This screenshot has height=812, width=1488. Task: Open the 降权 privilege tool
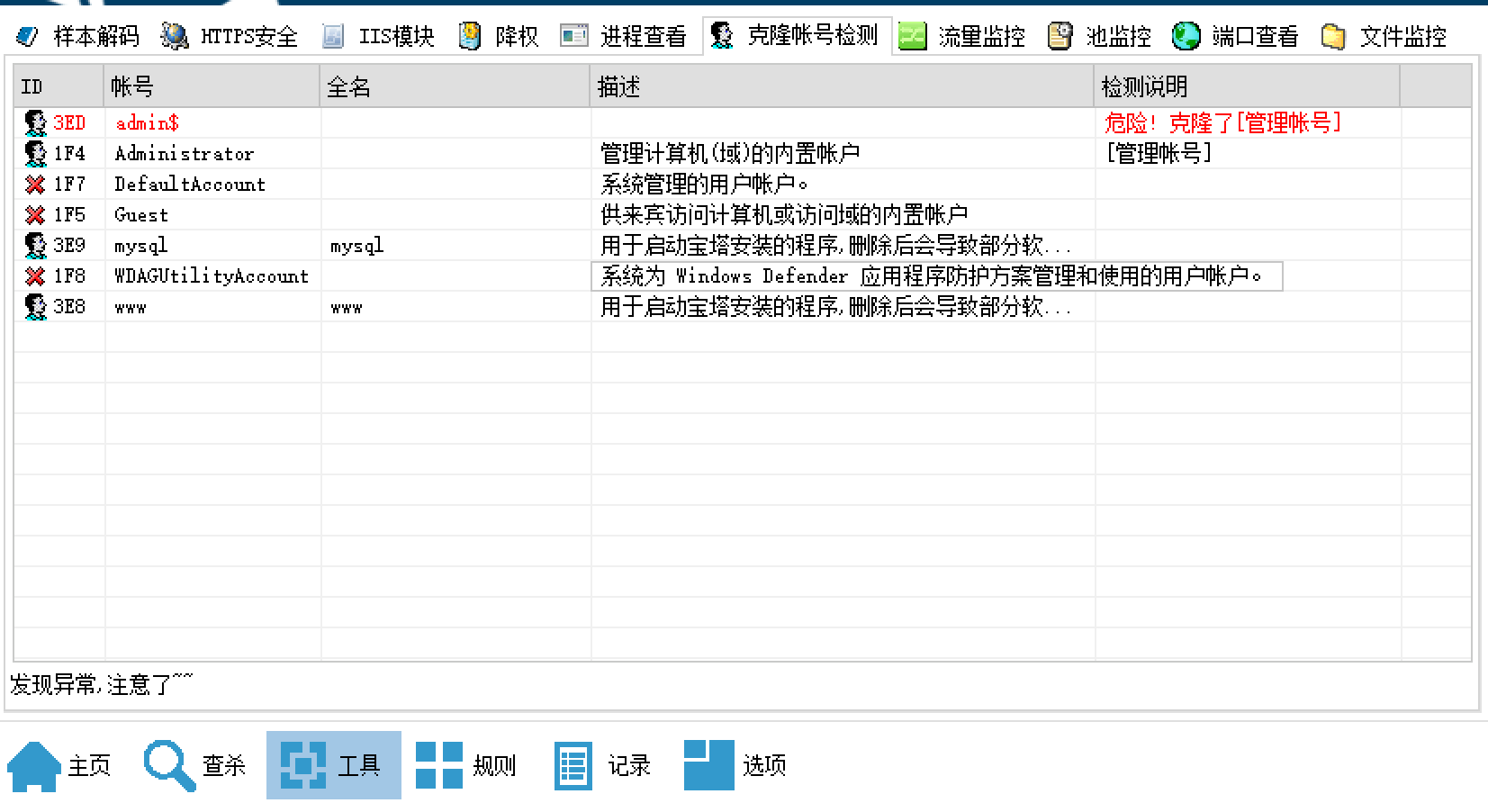(499, 36)
